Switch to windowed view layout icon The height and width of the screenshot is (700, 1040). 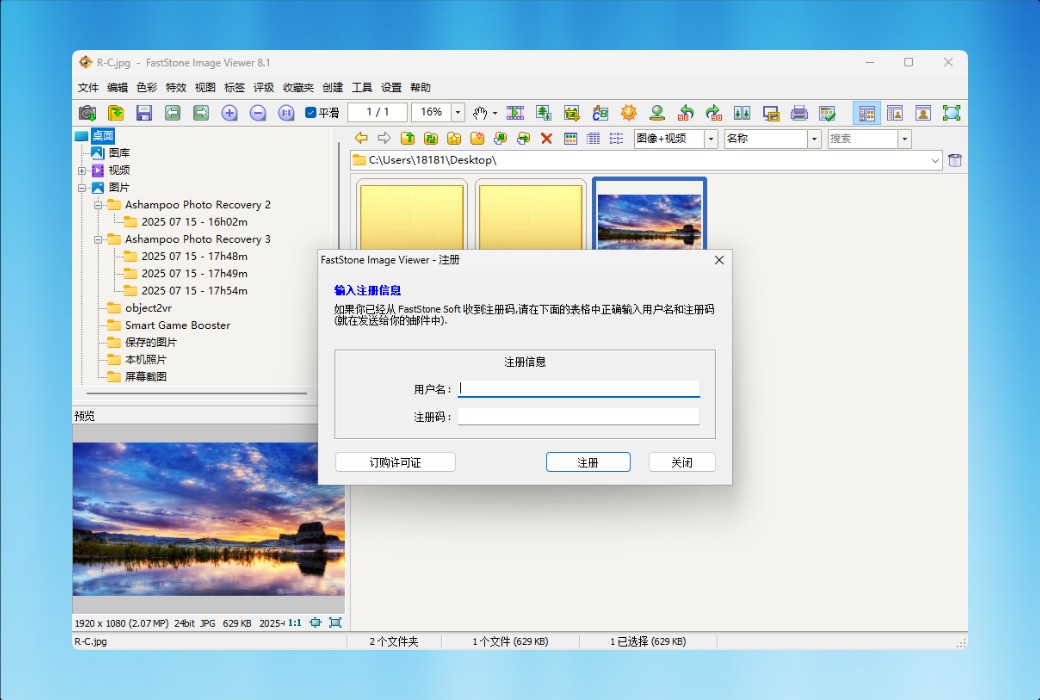(x=895, y=113)
